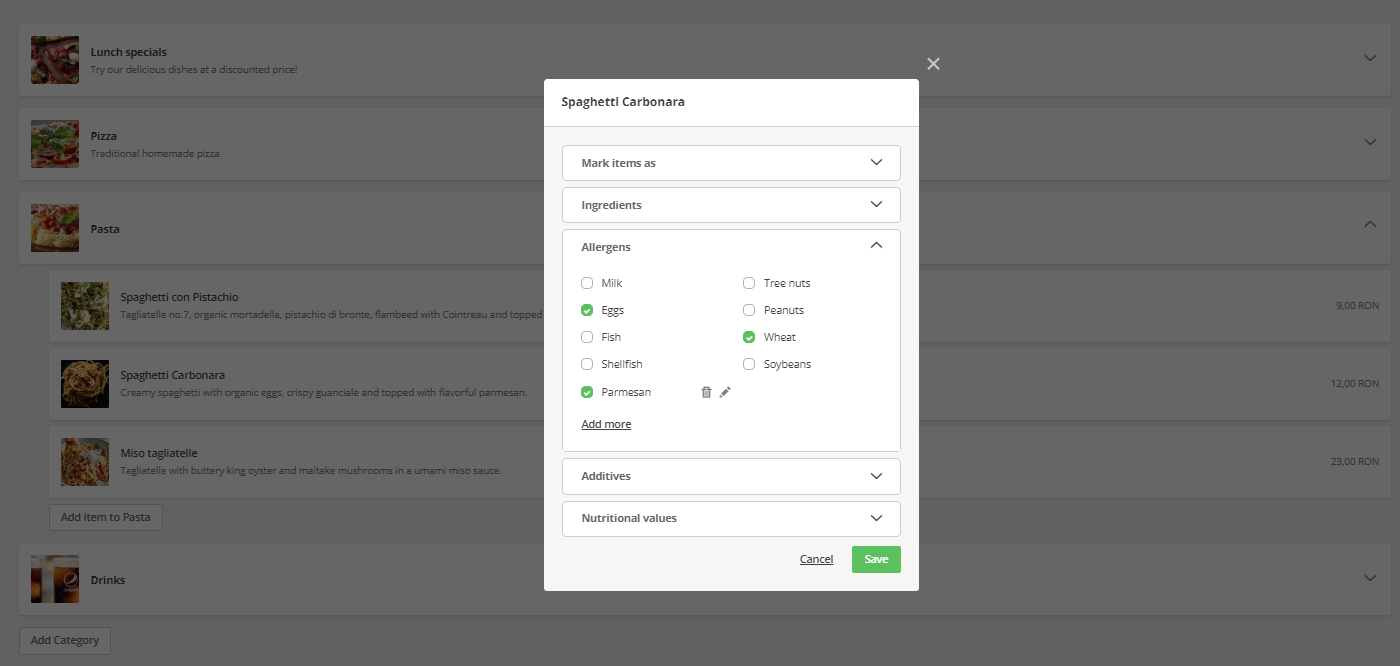
Task: Close the Spaghetti Carbonara dialog
Action: pos(932,63)
